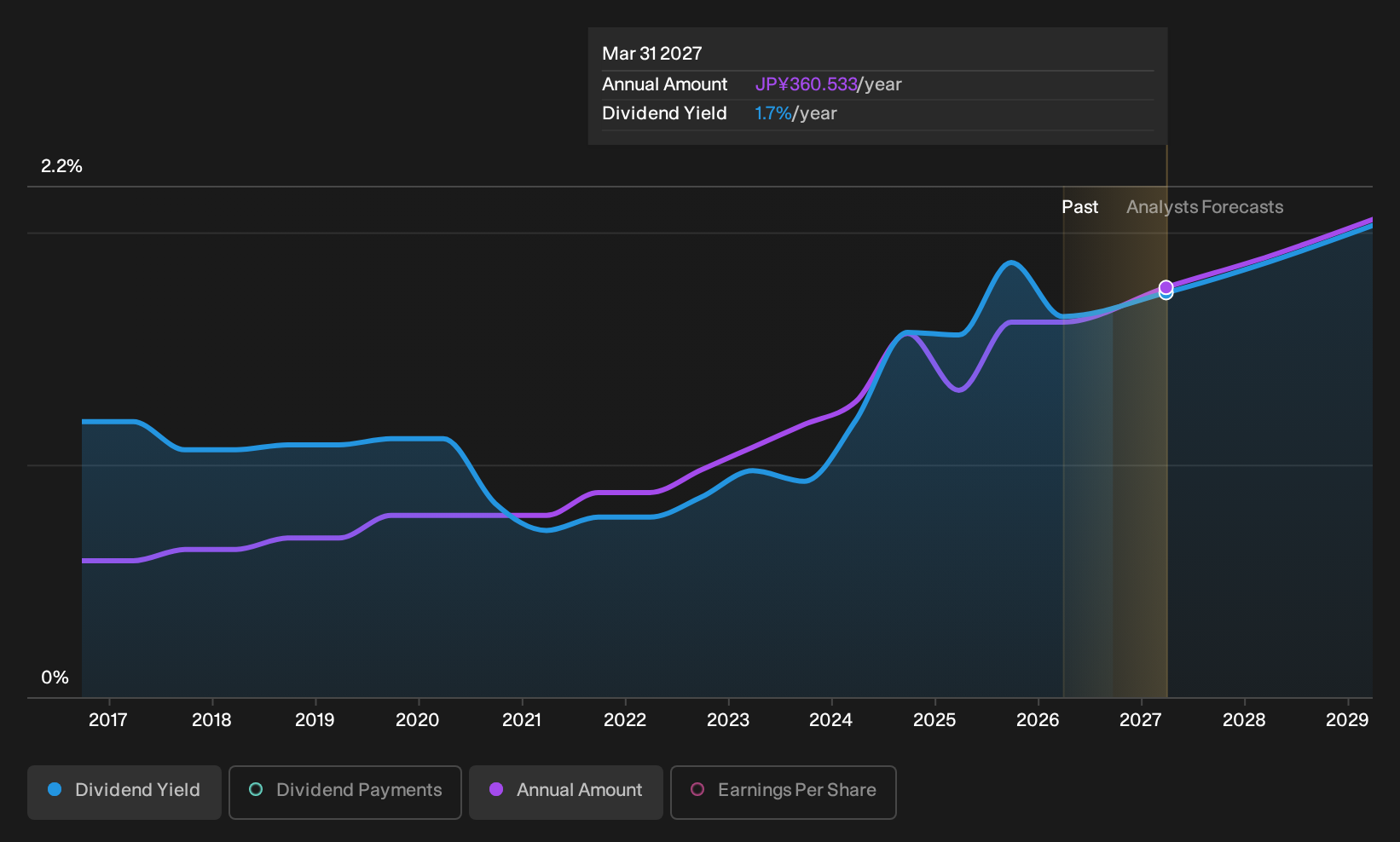Click the 2017 x-axis year label
Image resolution: width=1400 pixels, height=842 pixels.
[108, 720]
